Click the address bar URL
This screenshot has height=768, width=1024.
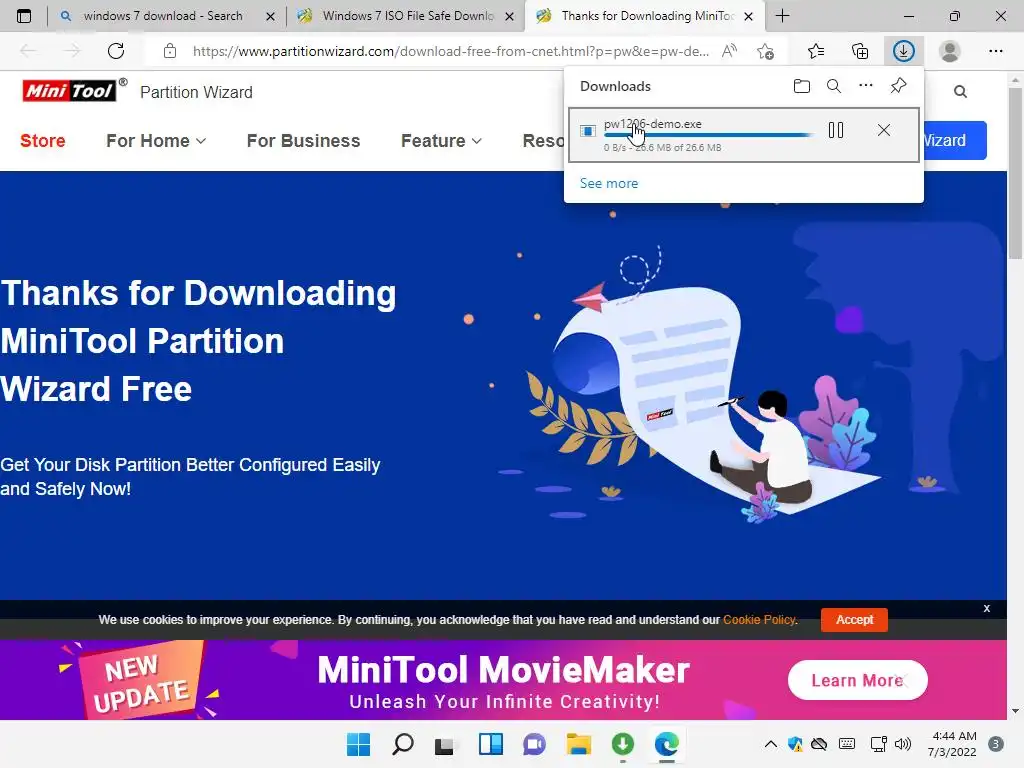point(451,51)
